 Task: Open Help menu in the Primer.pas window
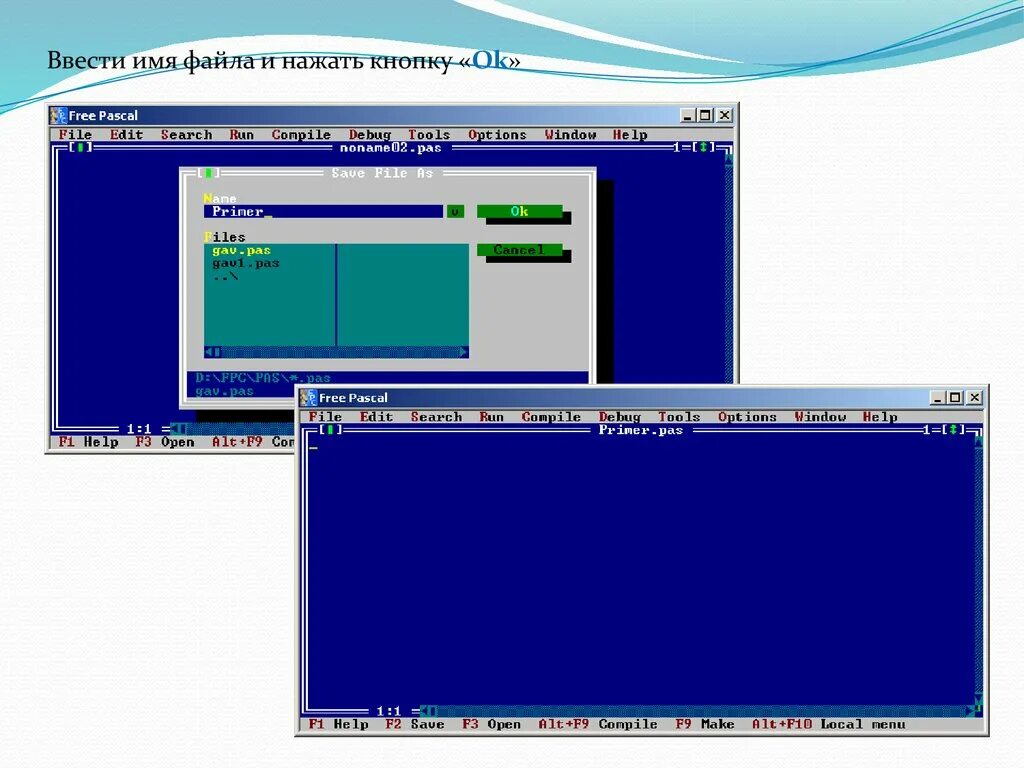point(880,417)
